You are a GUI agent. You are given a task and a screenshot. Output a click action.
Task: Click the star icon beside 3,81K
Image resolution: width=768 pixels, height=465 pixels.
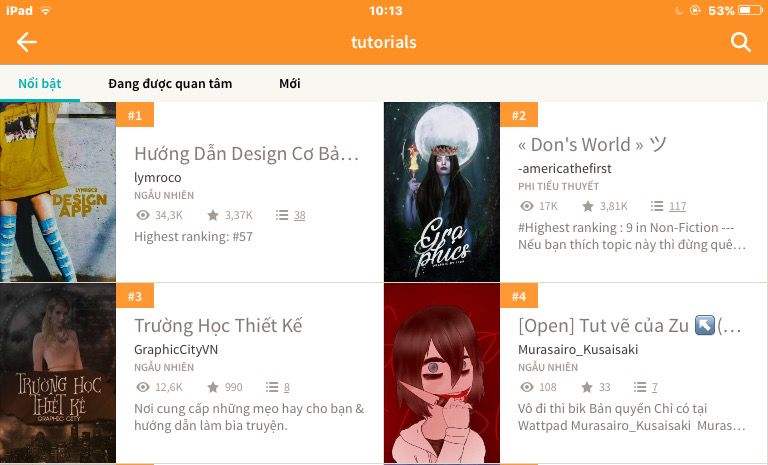[x=588, y=206]
